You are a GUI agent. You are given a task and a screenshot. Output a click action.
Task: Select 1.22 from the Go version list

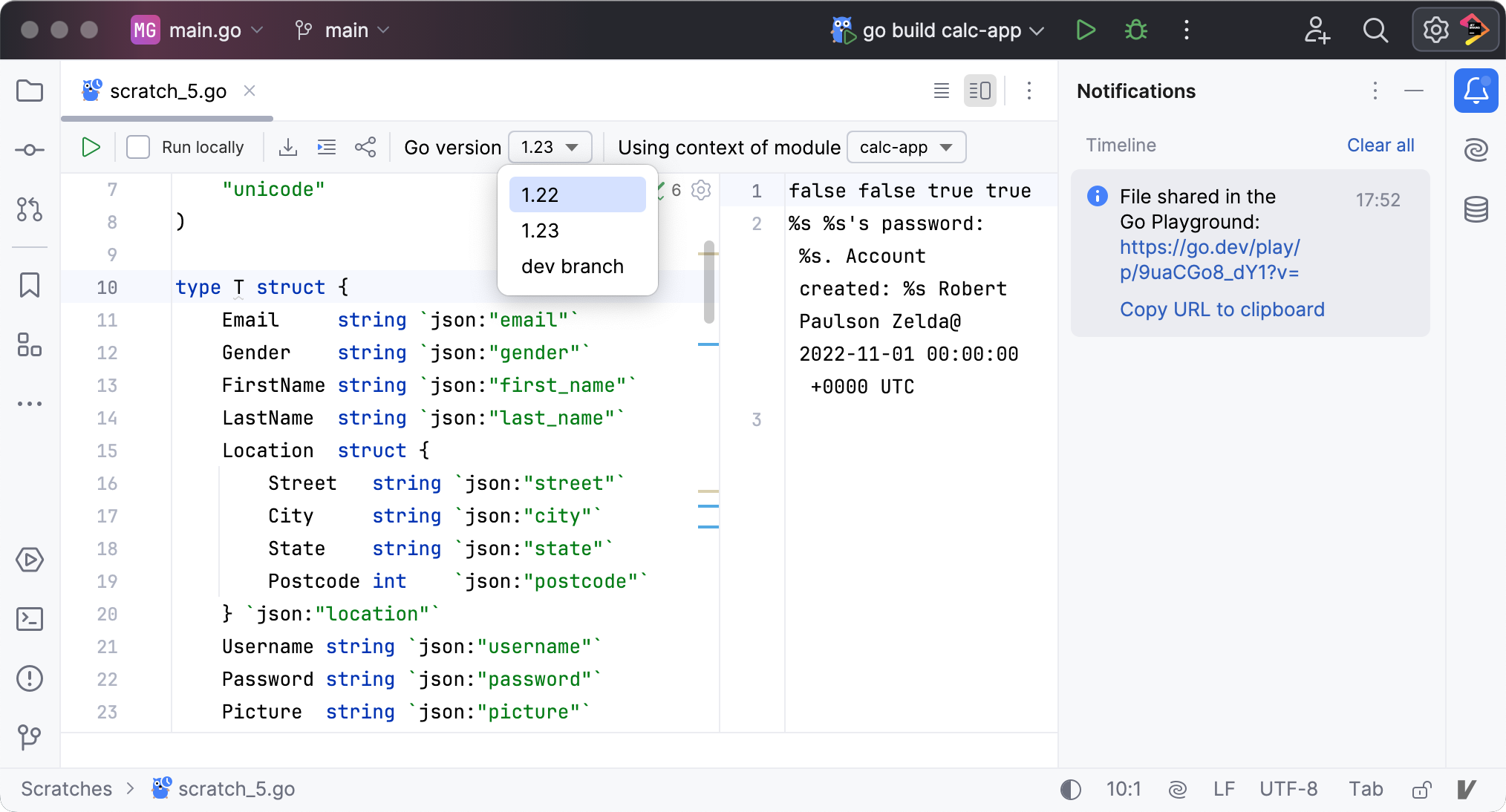(x=577, y=194)
